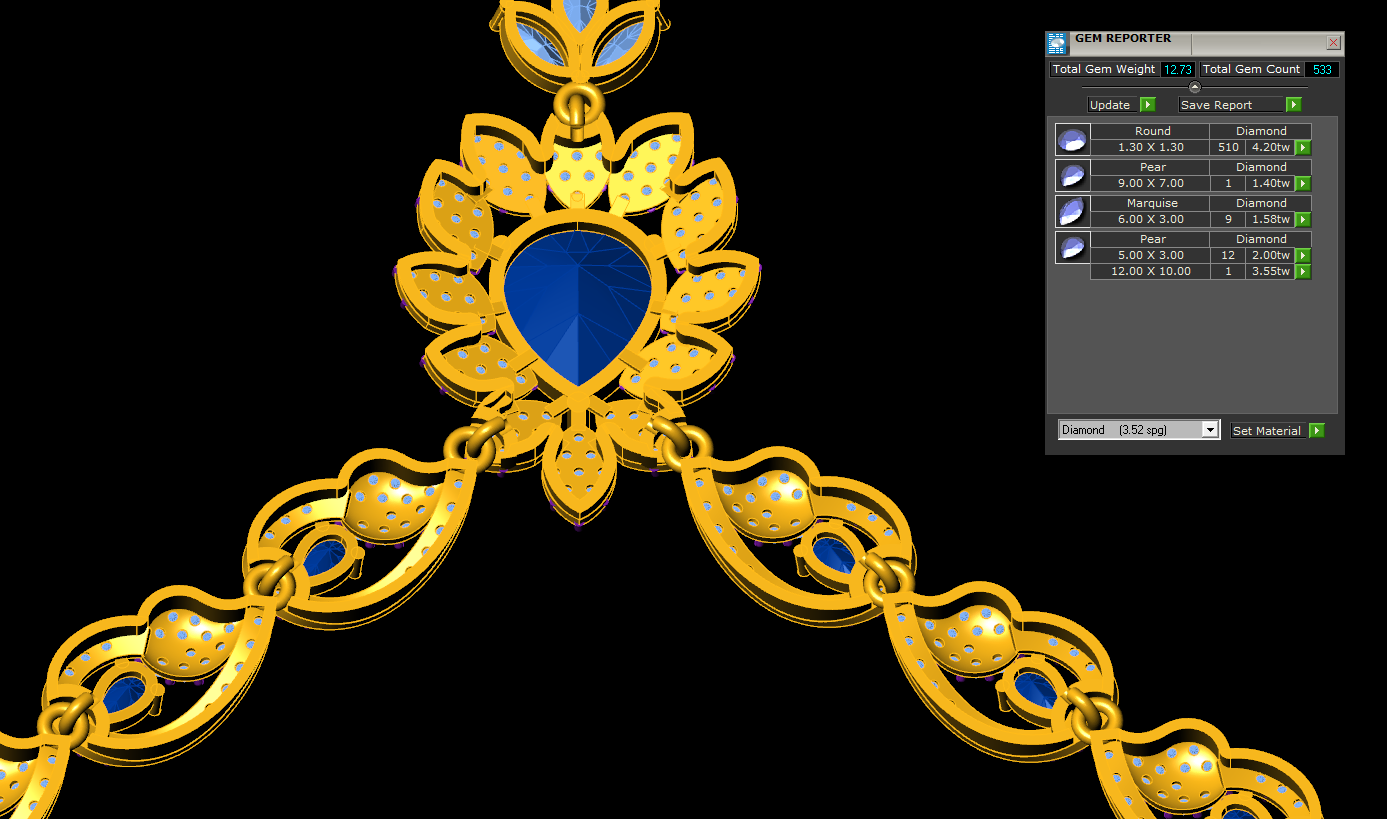Screen dimensions: 1387x819
Task: Click green arrow beside 3.55tw
Action: (1303, 272)
